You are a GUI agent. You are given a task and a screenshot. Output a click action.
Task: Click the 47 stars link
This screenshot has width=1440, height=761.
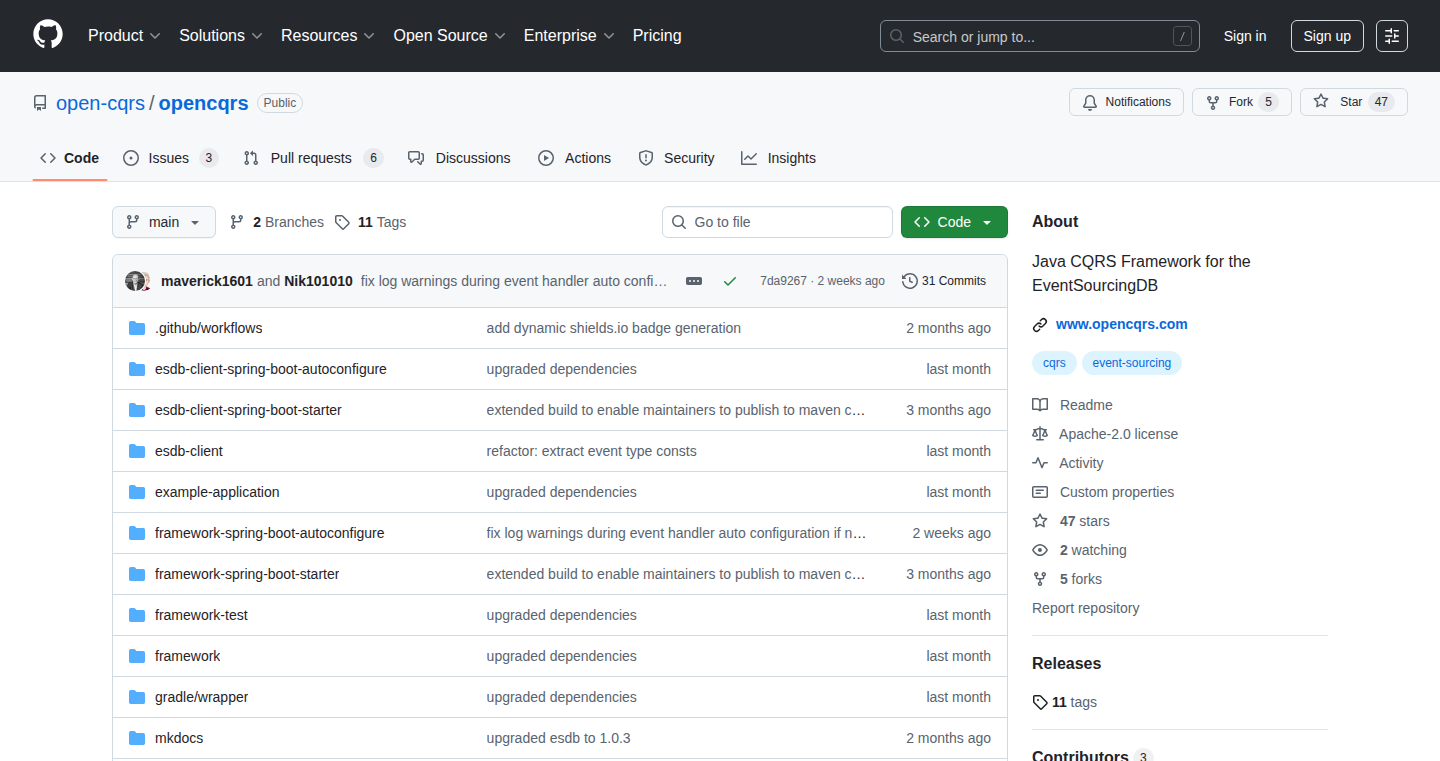coord(1084,521)
